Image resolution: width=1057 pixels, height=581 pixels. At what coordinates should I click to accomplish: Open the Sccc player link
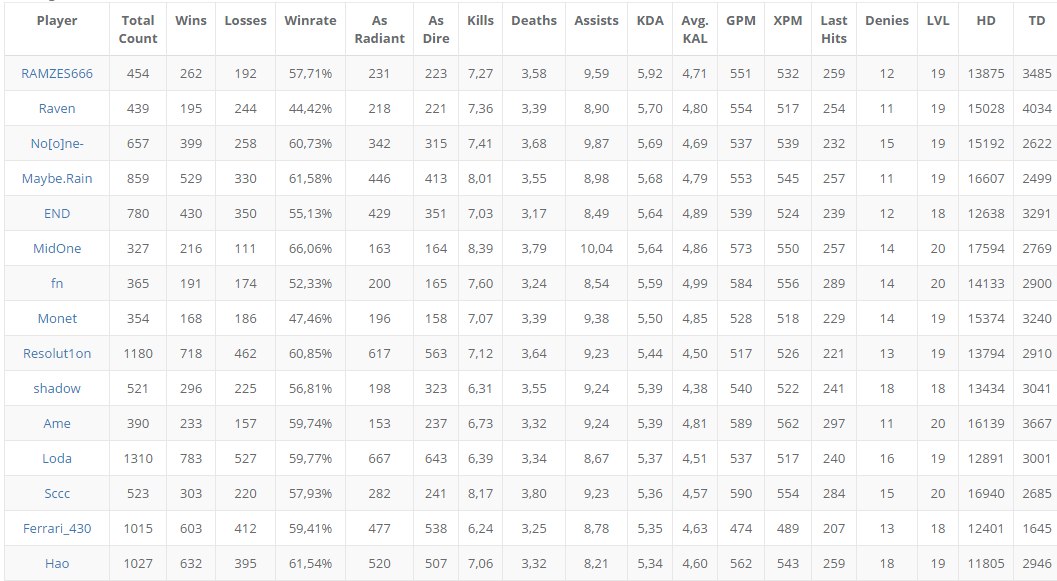pyautogui.click(x=56, y=493)
